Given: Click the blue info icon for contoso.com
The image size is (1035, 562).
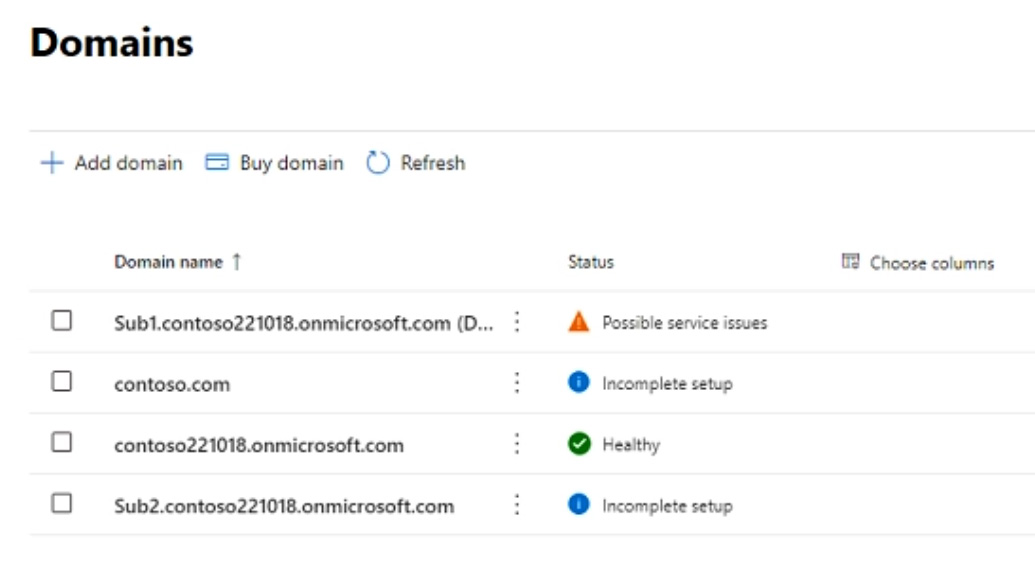Looking at the screenshot, I should [x=578, y=383].
